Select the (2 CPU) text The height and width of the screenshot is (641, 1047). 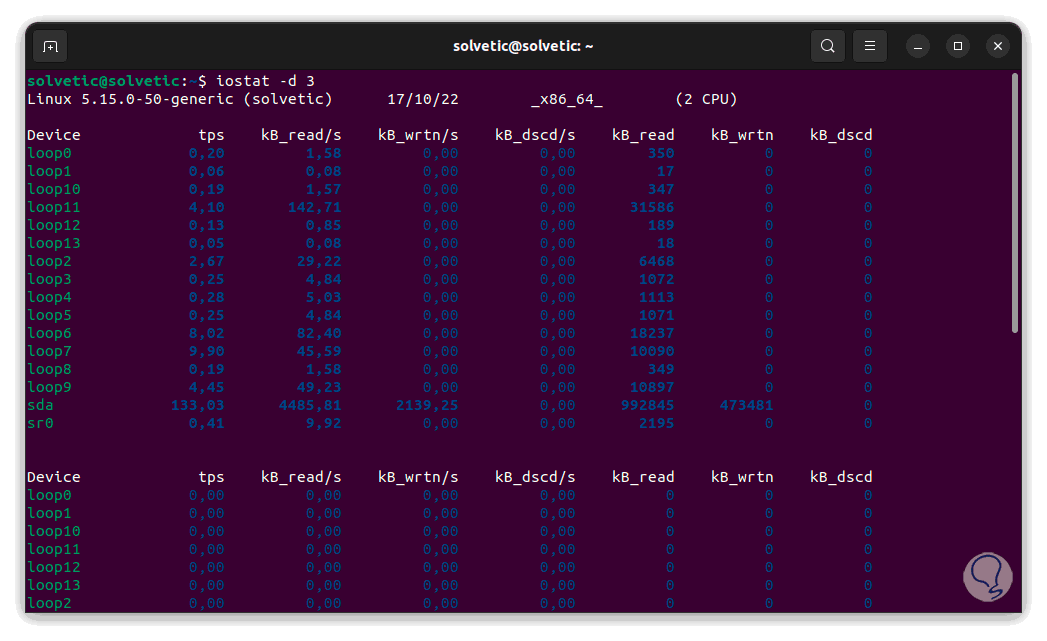click(x=706, y=99)
